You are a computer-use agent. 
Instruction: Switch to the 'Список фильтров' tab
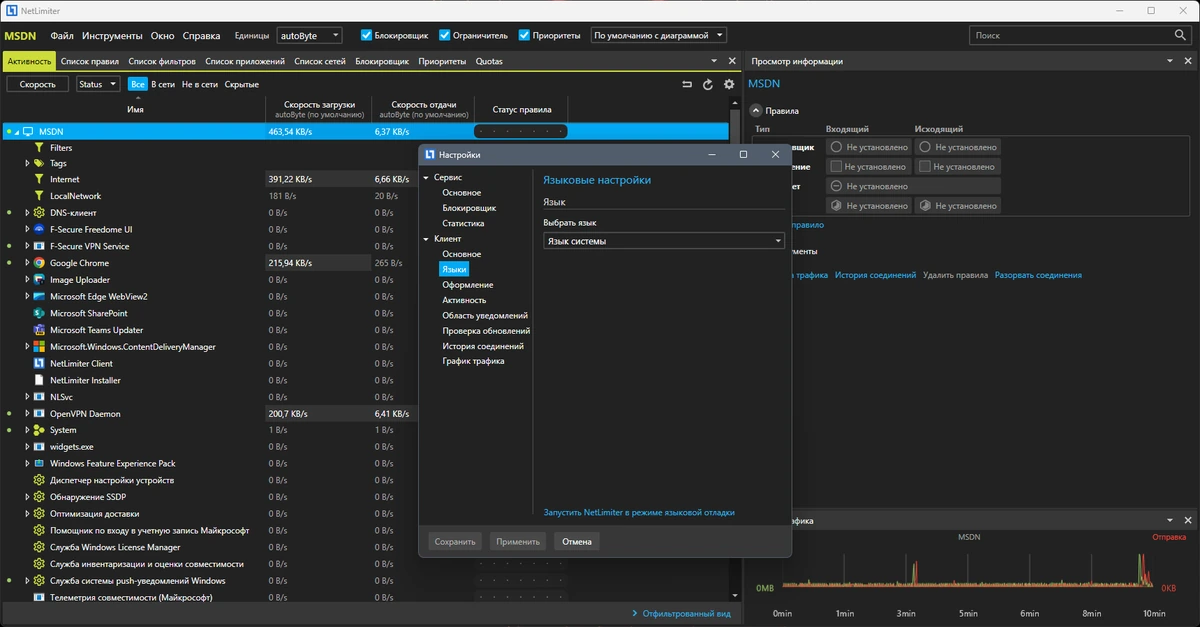coord(162,61)
